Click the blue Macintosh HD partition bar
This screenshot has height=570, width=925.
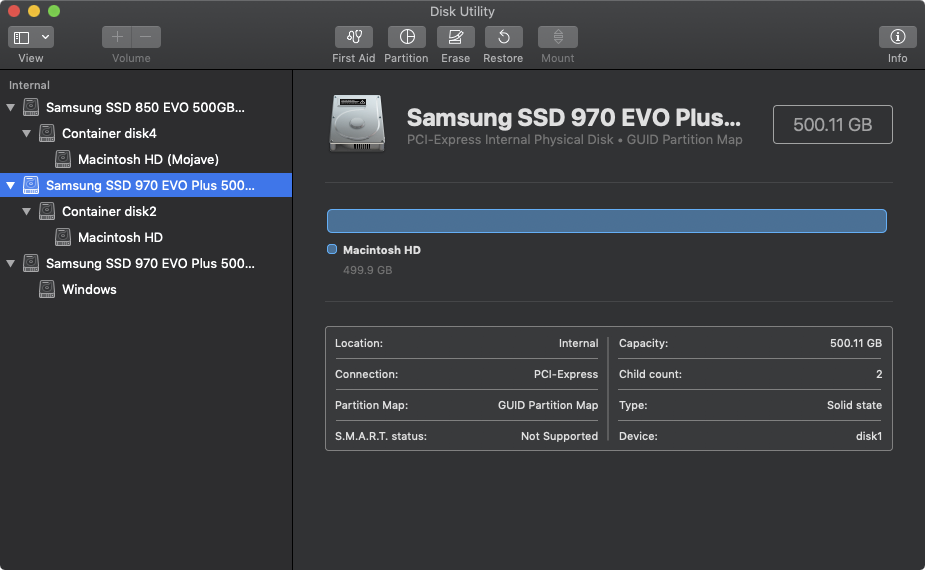606,221
